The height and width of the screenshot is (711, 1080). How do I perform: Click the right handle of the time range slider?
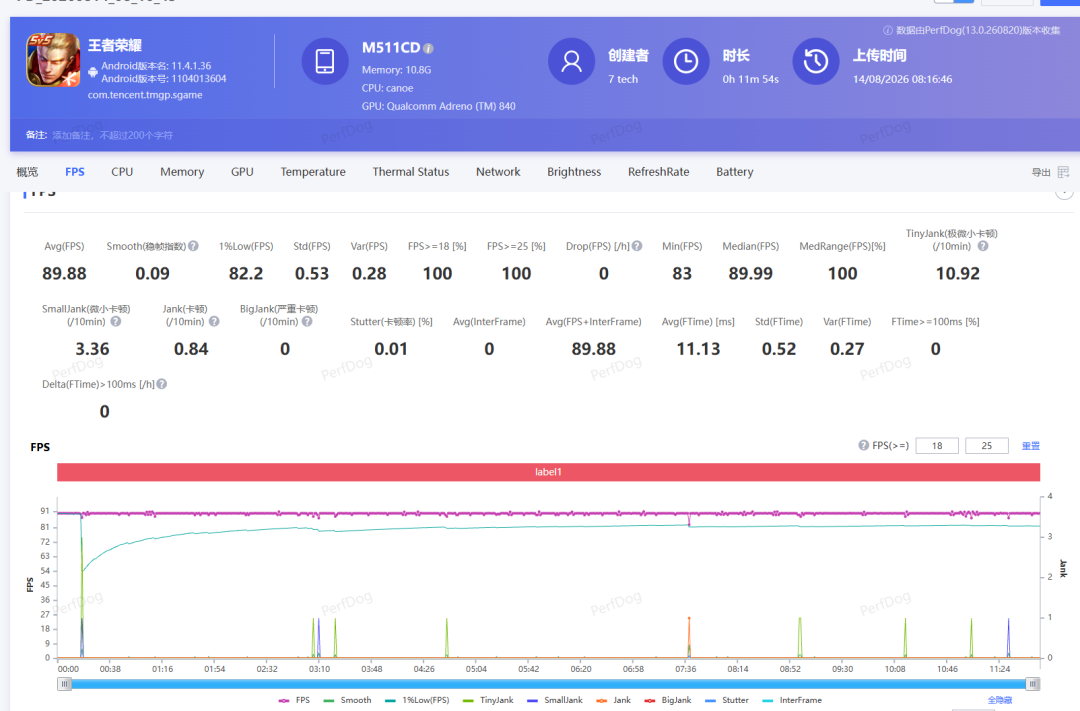pos(1032,683)
